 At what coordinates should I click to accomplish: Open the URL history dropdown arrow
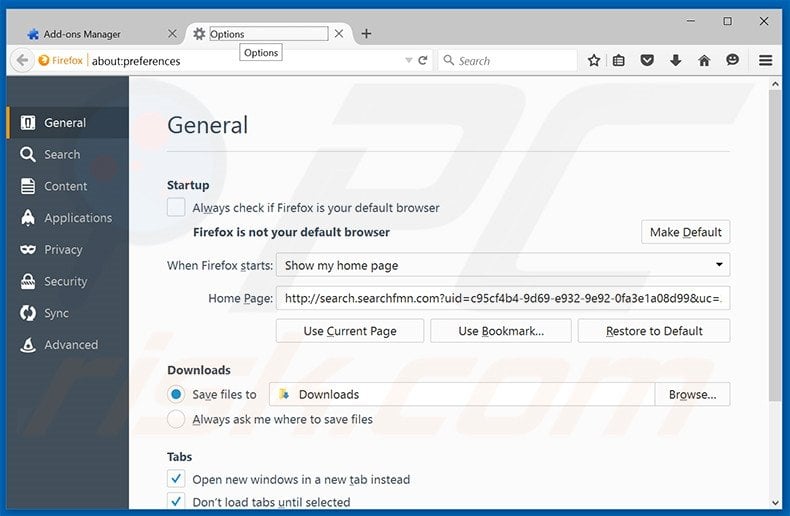coord(409,60)
